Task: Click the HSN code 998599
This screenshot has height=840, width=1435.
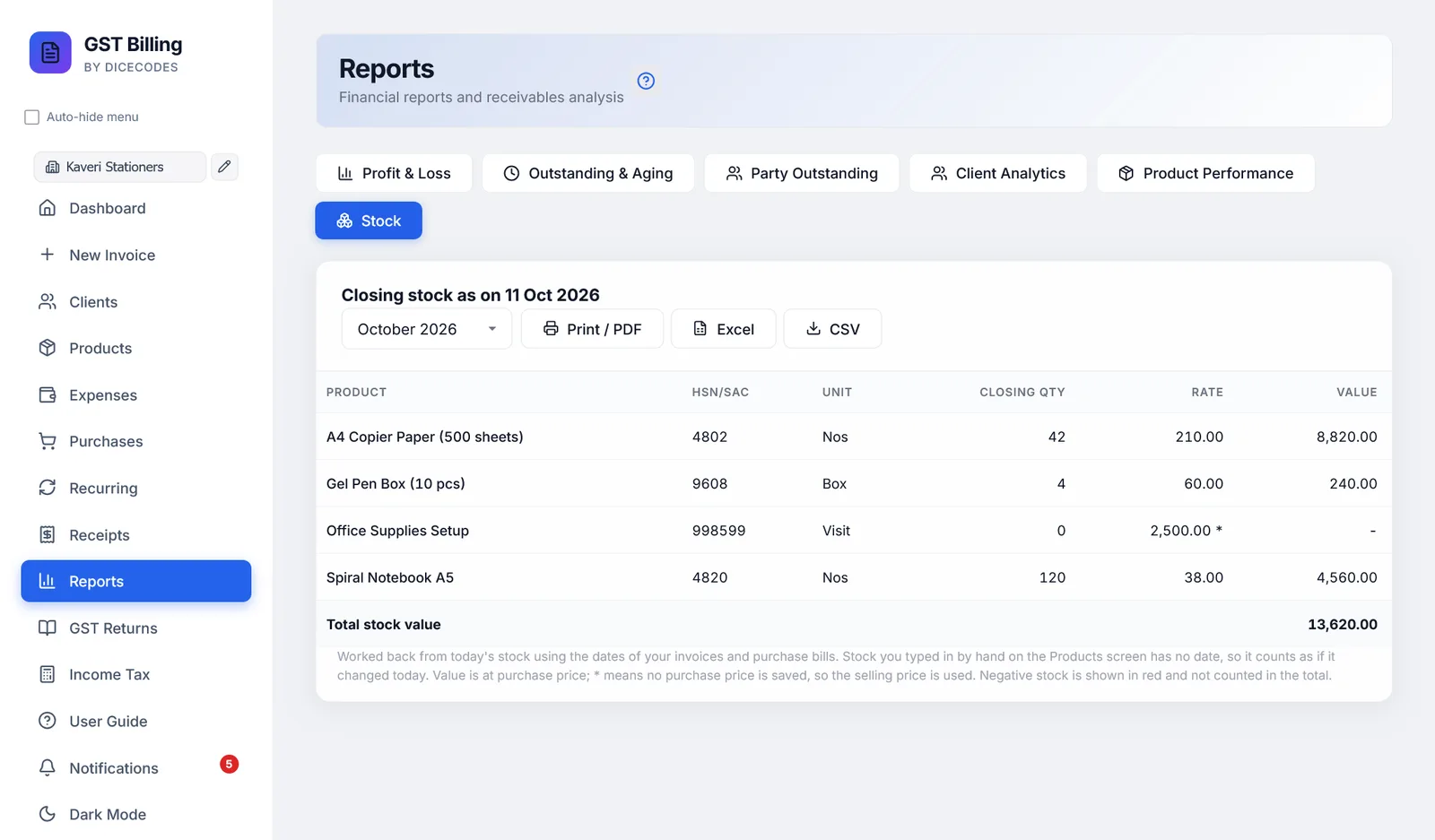Action: pyautogui.click(x=718, y=531)
